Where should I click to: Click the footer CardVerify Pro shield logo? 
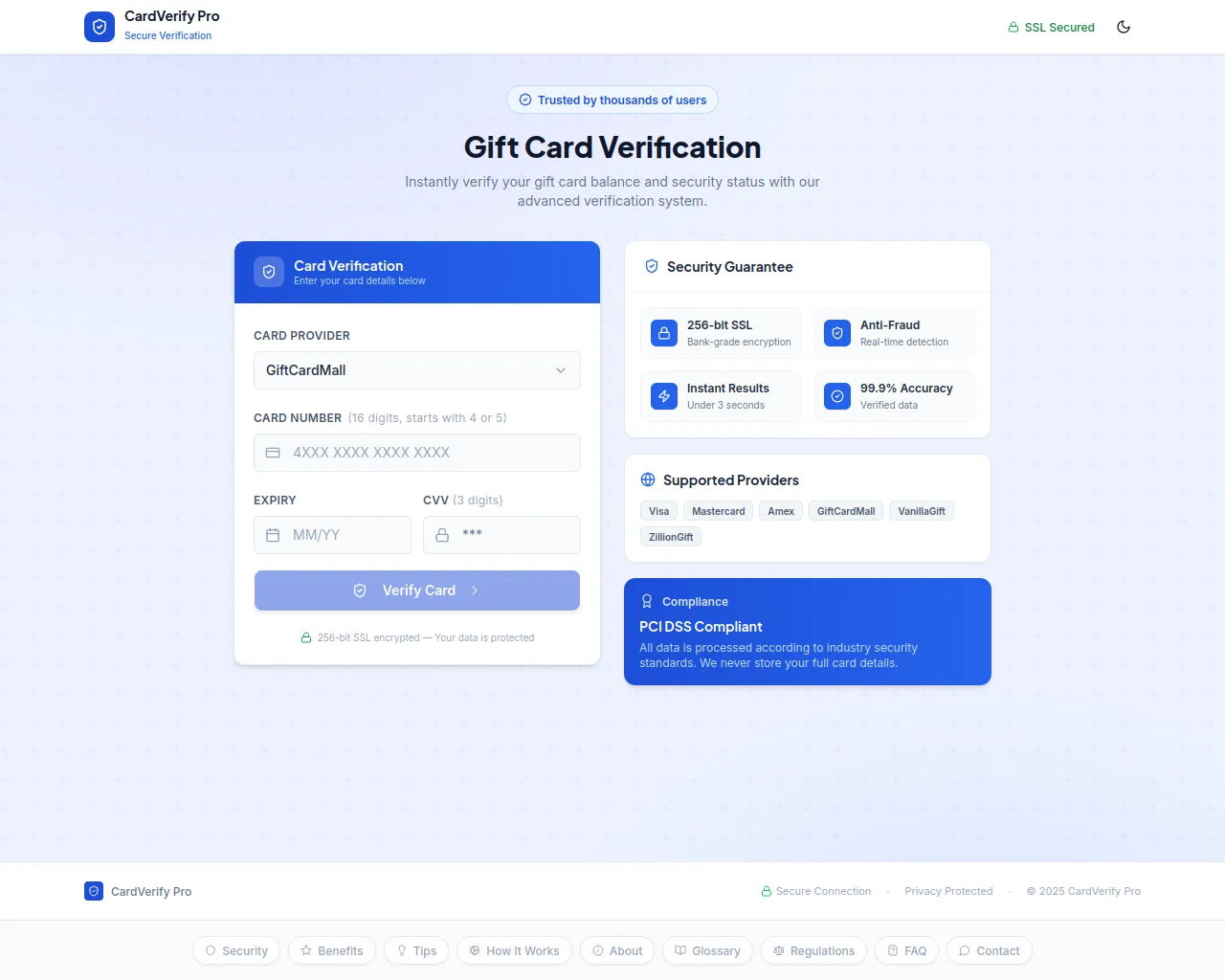[x=94, y=891]
